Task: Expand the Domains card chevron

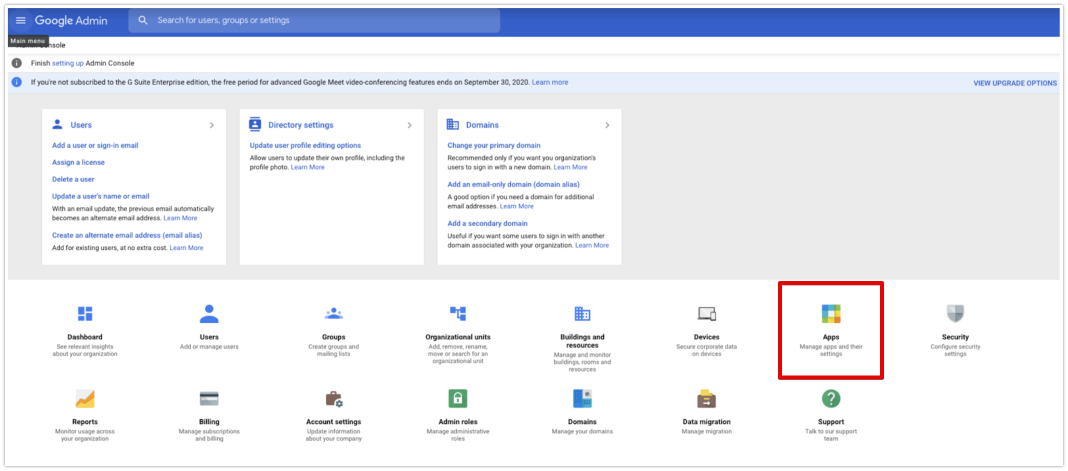Action: 607,125
